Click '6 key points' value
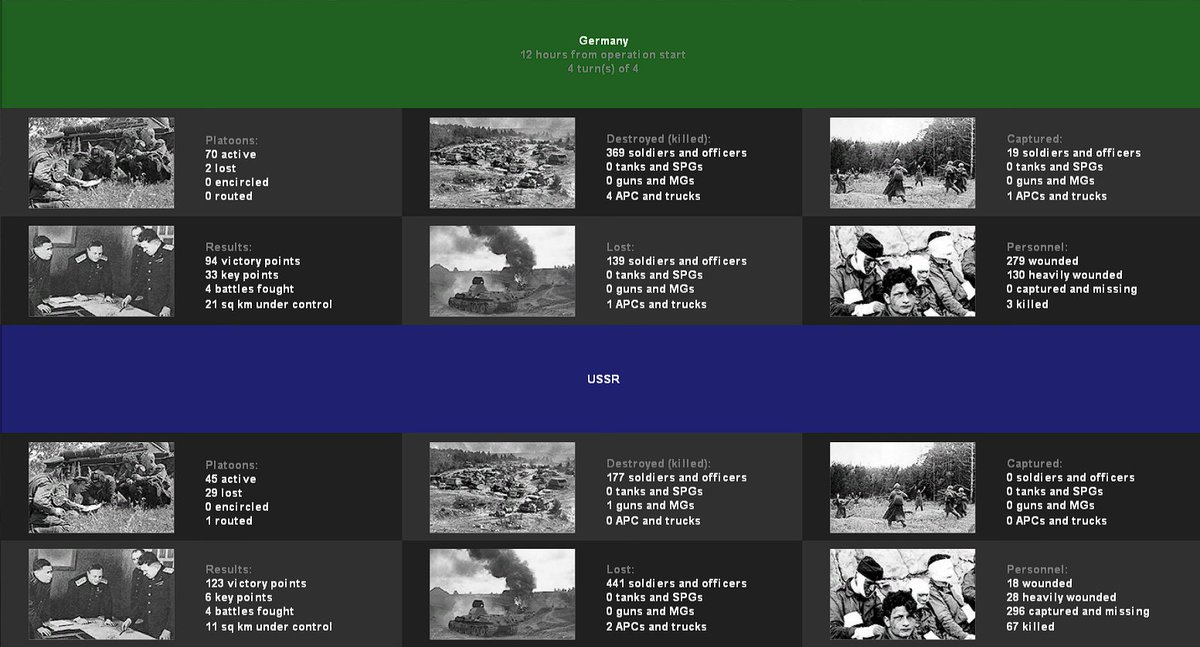Screen dimensions: 1200x647 pyautogui.click(x=239, y=597)
